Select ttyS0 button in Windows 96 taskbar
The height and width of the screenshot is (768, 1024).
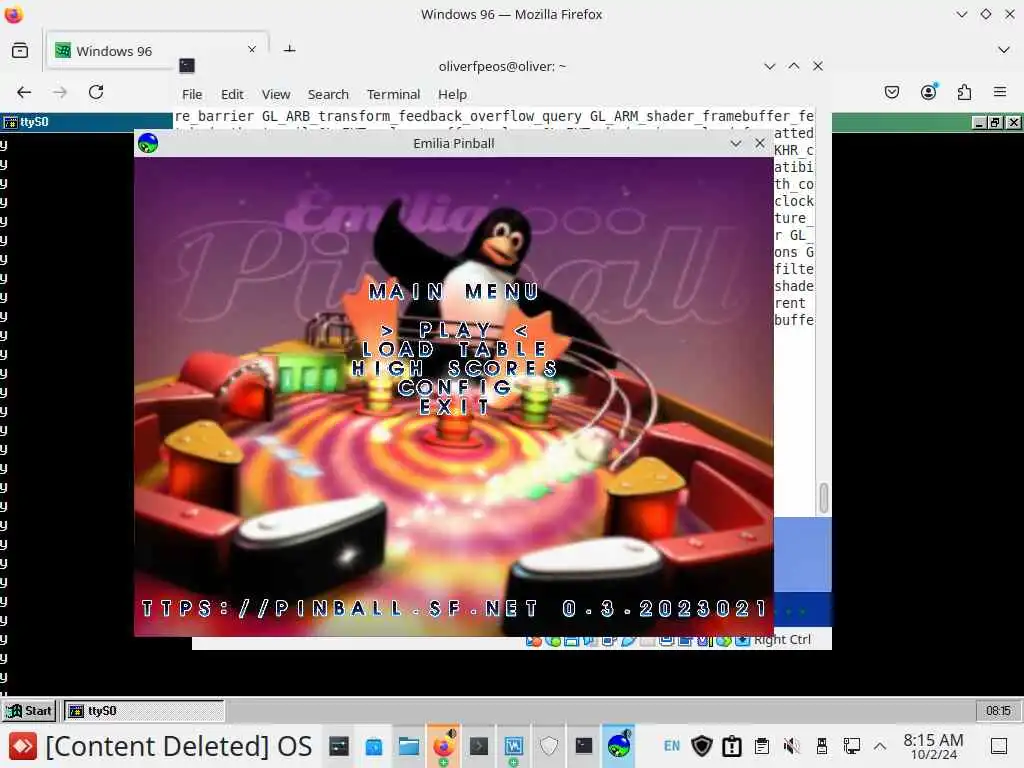click(x=144, y=711)
